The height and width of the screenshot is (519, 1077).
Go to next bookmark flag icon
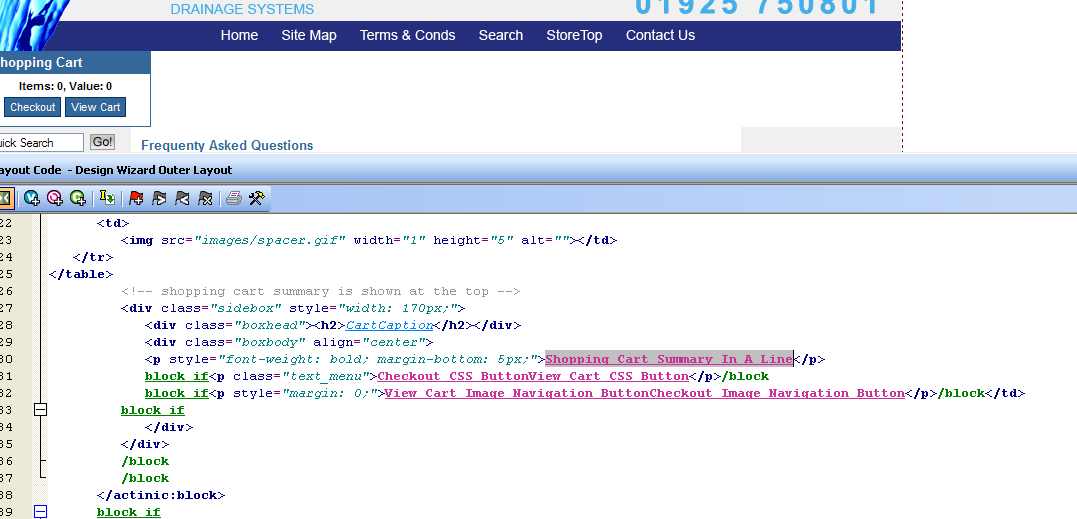tap(159, 198)
